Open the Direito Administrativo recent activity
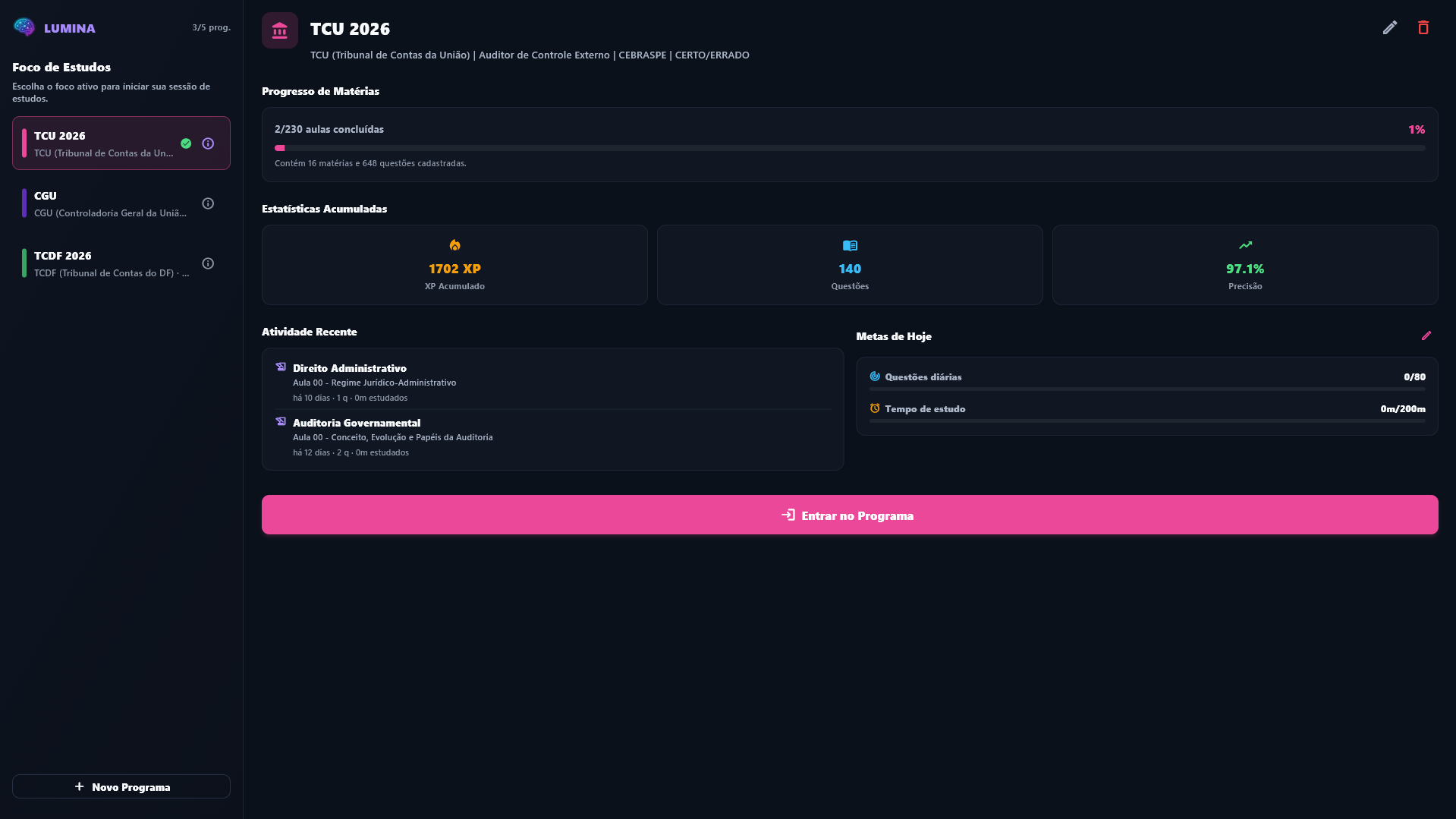This screenshot has height=819, width=1456. [552, 383]
